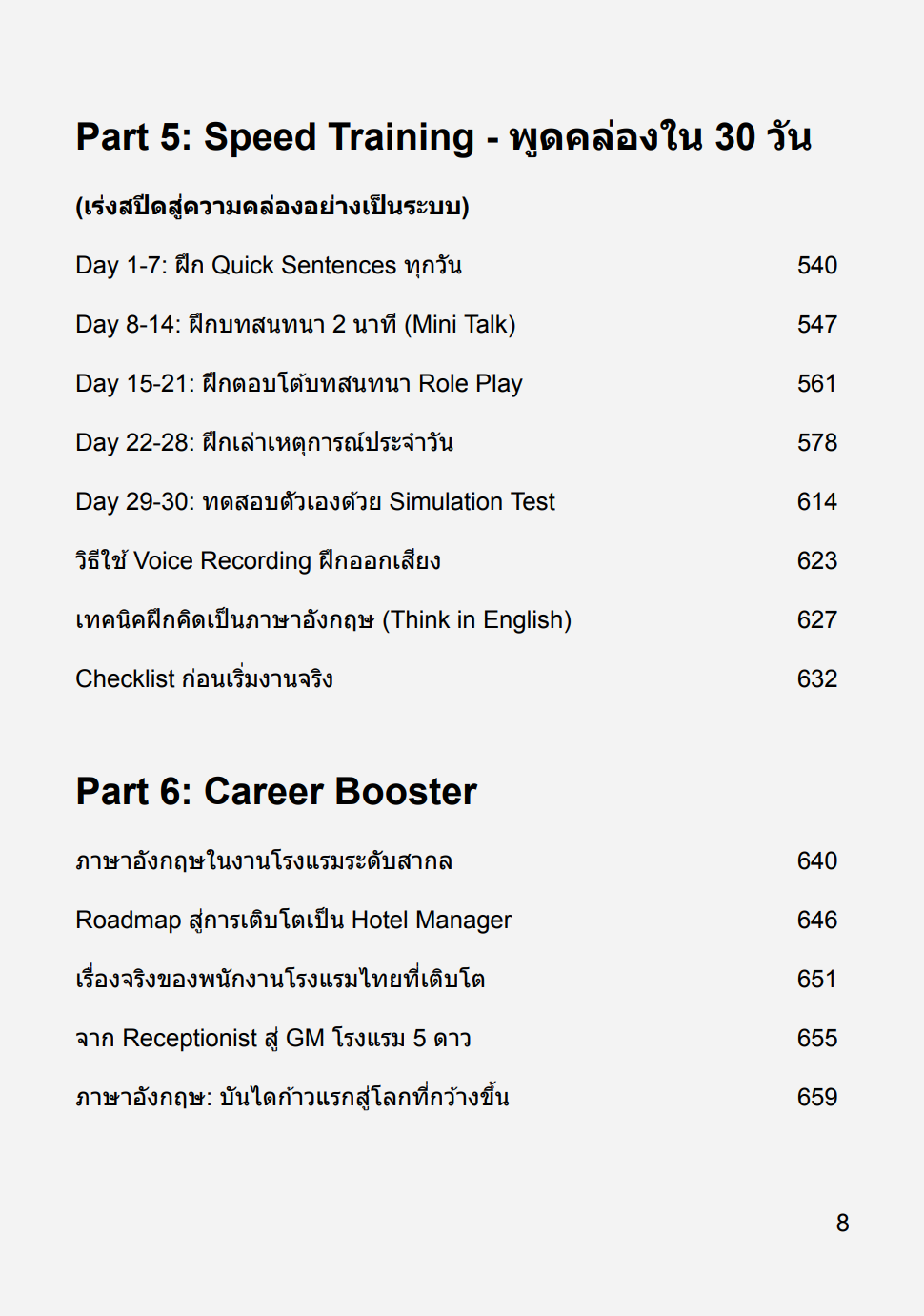This screenshot has height=1316, width=924.
Task: Open the Day 15-21 Role Play entry
Action: (299, 384)
